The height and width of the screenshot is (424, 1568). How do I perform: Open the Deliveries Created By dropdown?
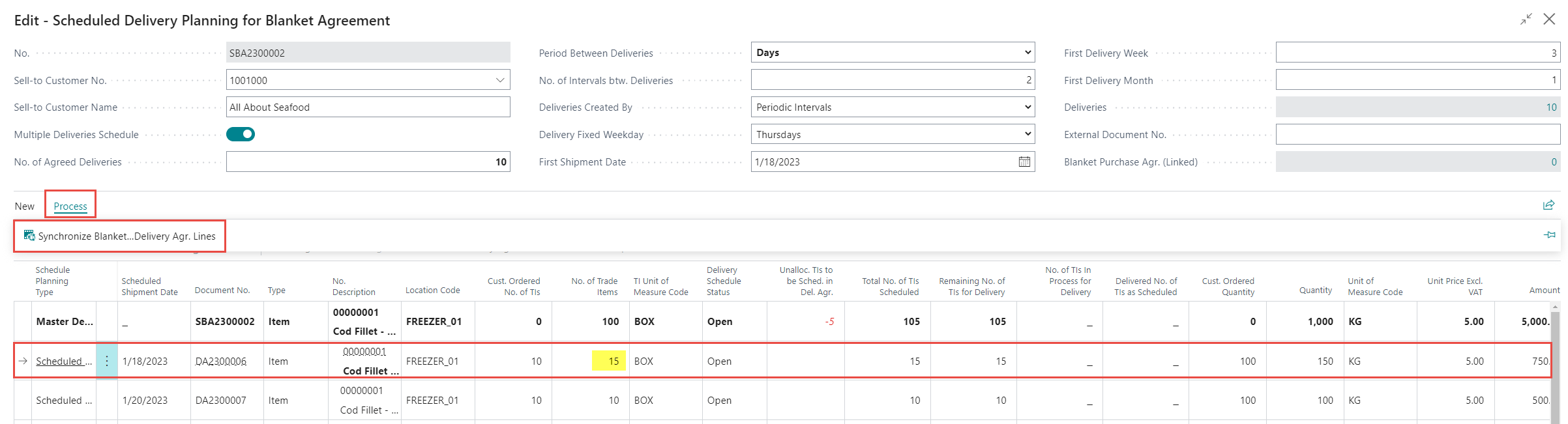click(1028, 107)
